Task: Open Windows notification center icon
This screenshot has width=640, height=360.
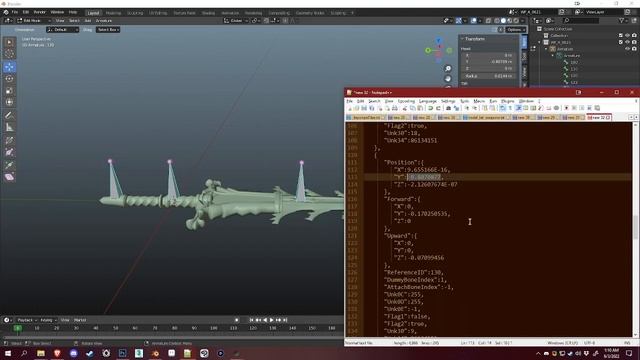Action: pos(629,353)
